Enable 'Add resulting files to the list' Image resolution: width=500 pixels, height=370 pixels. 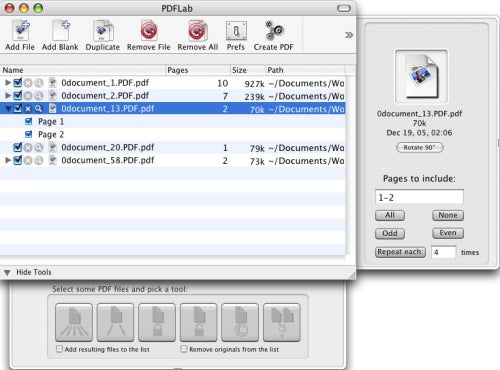click(x=59, y=349)
